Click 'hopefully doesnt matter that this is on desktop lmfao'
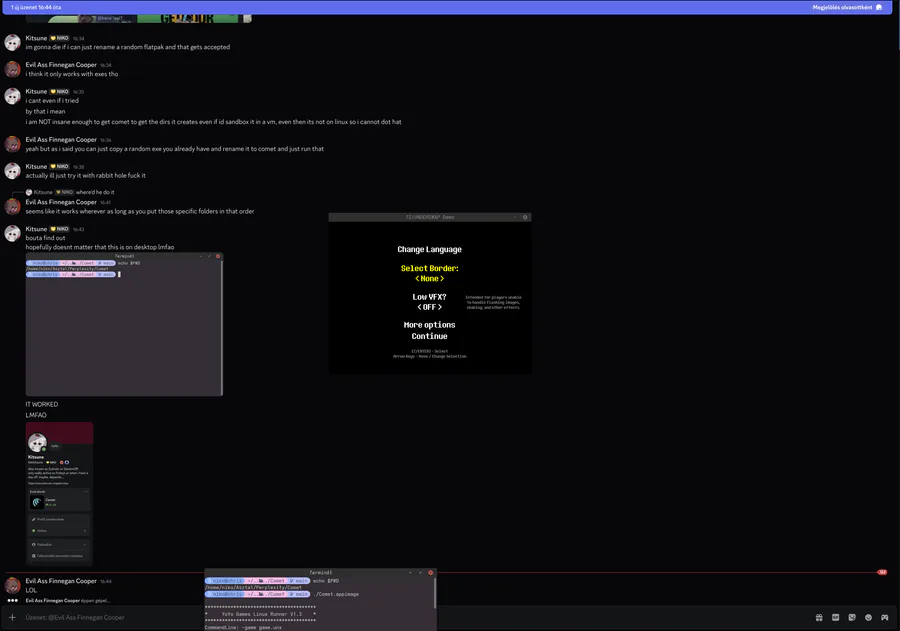This screenshot has height=631, width=900. tap(100, 247)
